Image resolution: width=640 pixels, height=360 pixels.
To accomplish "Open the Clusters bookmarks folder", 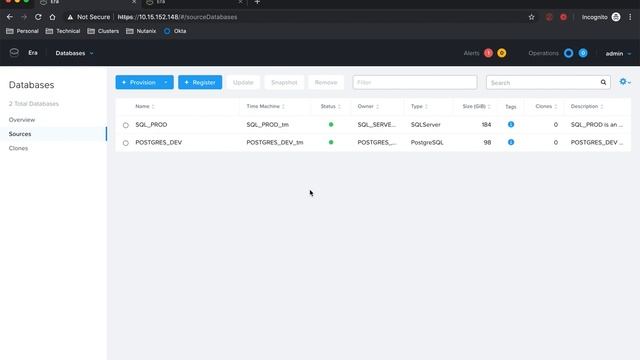I will (x=103, y=31).
